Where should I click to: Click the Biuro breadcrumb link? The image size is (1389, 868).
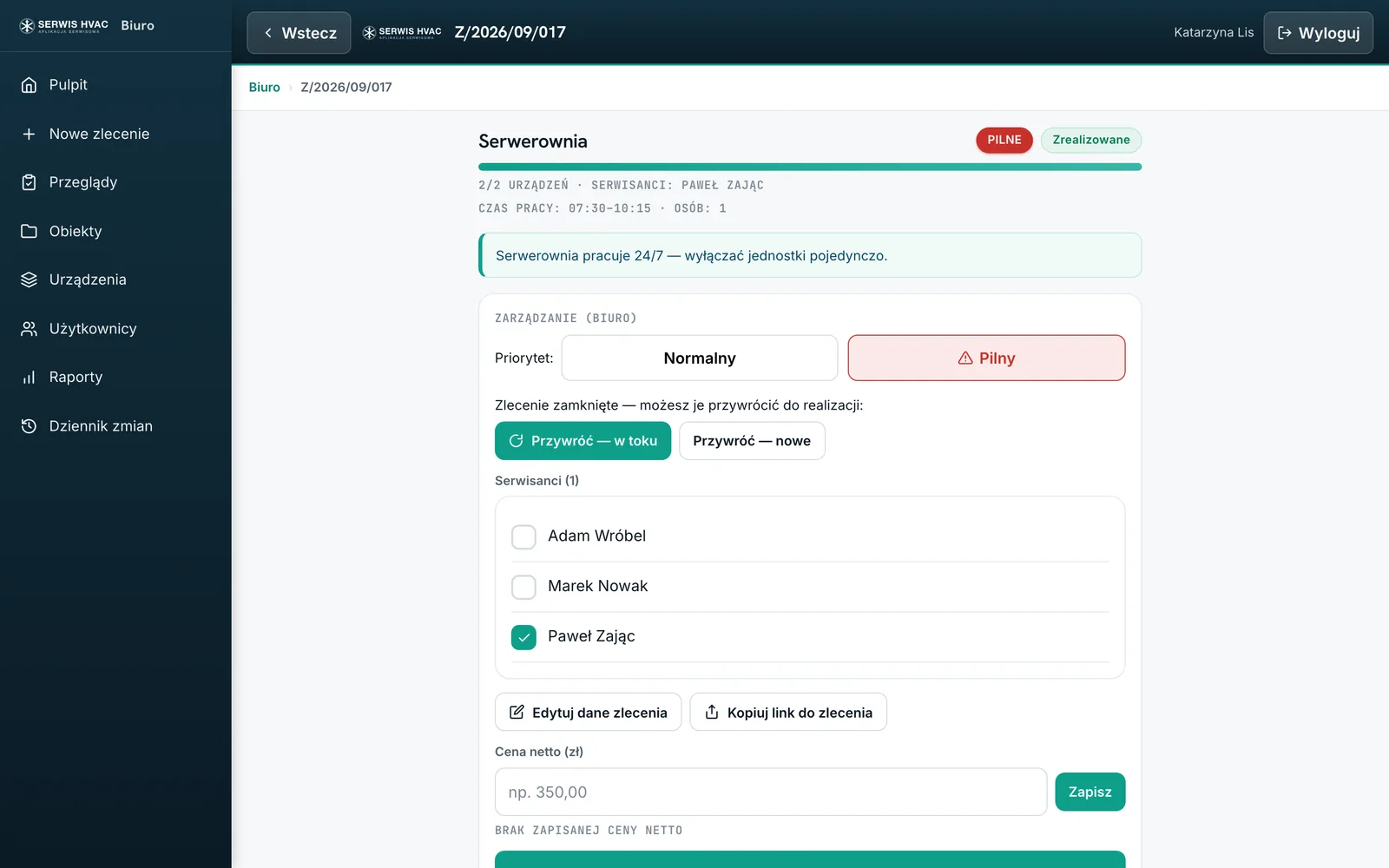[x=264, y=88]
